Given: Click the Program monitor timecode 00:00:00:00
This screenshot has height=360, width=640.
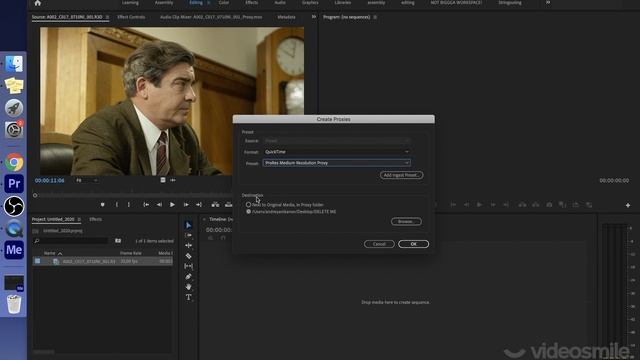Looking at the screenshot, I should [x=614, y=180].
